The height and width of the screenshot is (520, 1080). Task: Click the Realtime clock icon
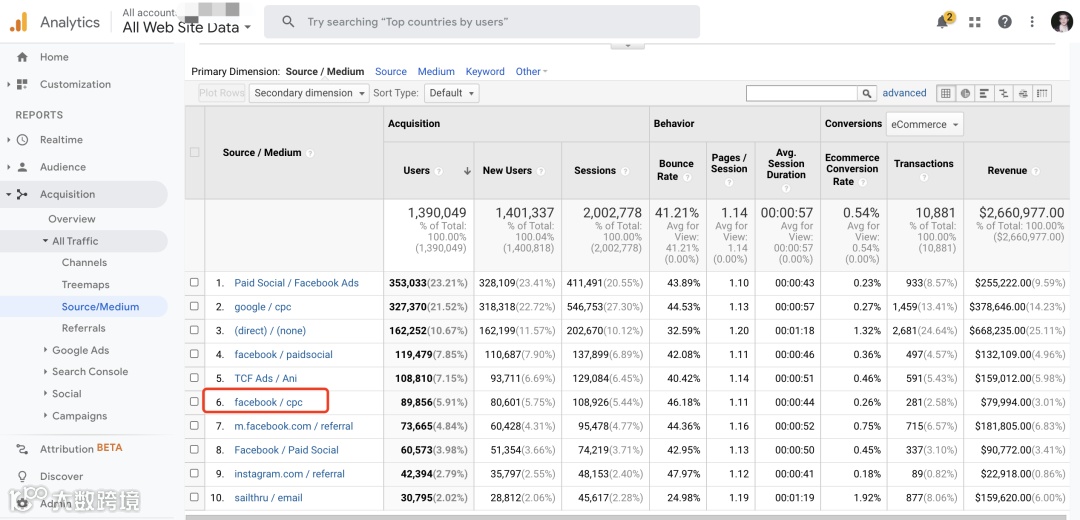coord(22,140)
